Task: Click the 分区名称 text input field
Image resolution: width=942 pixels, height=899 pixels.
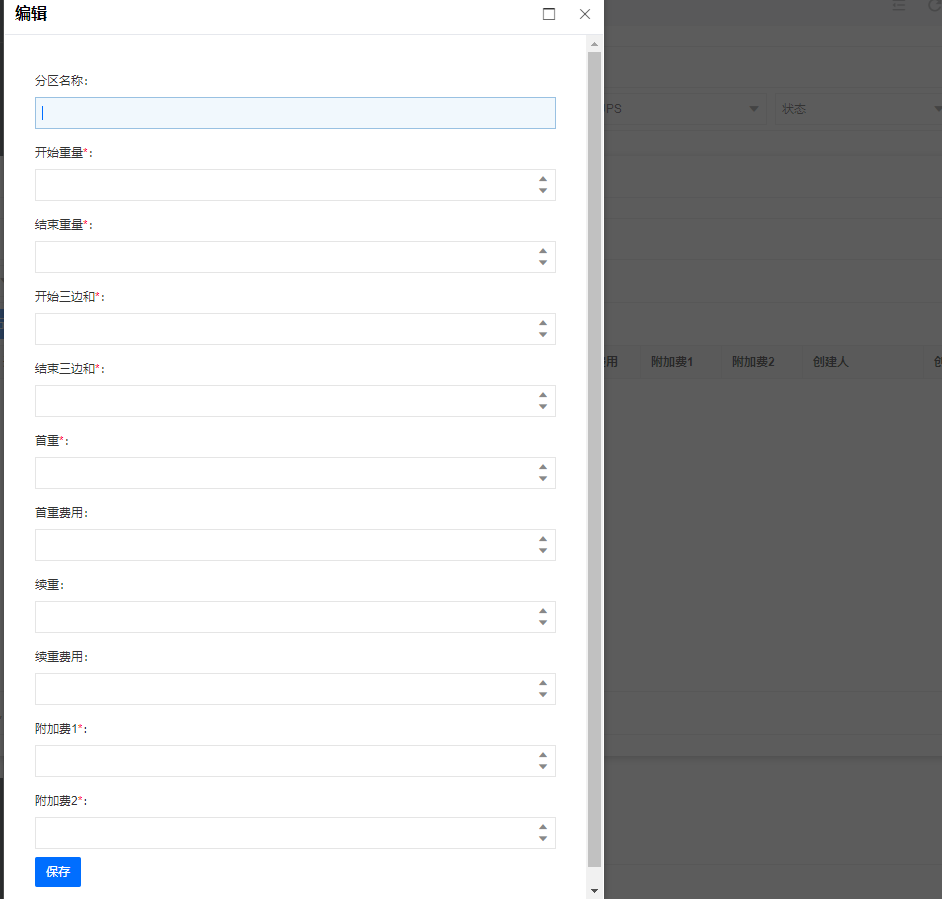Action: coord(295,113)
